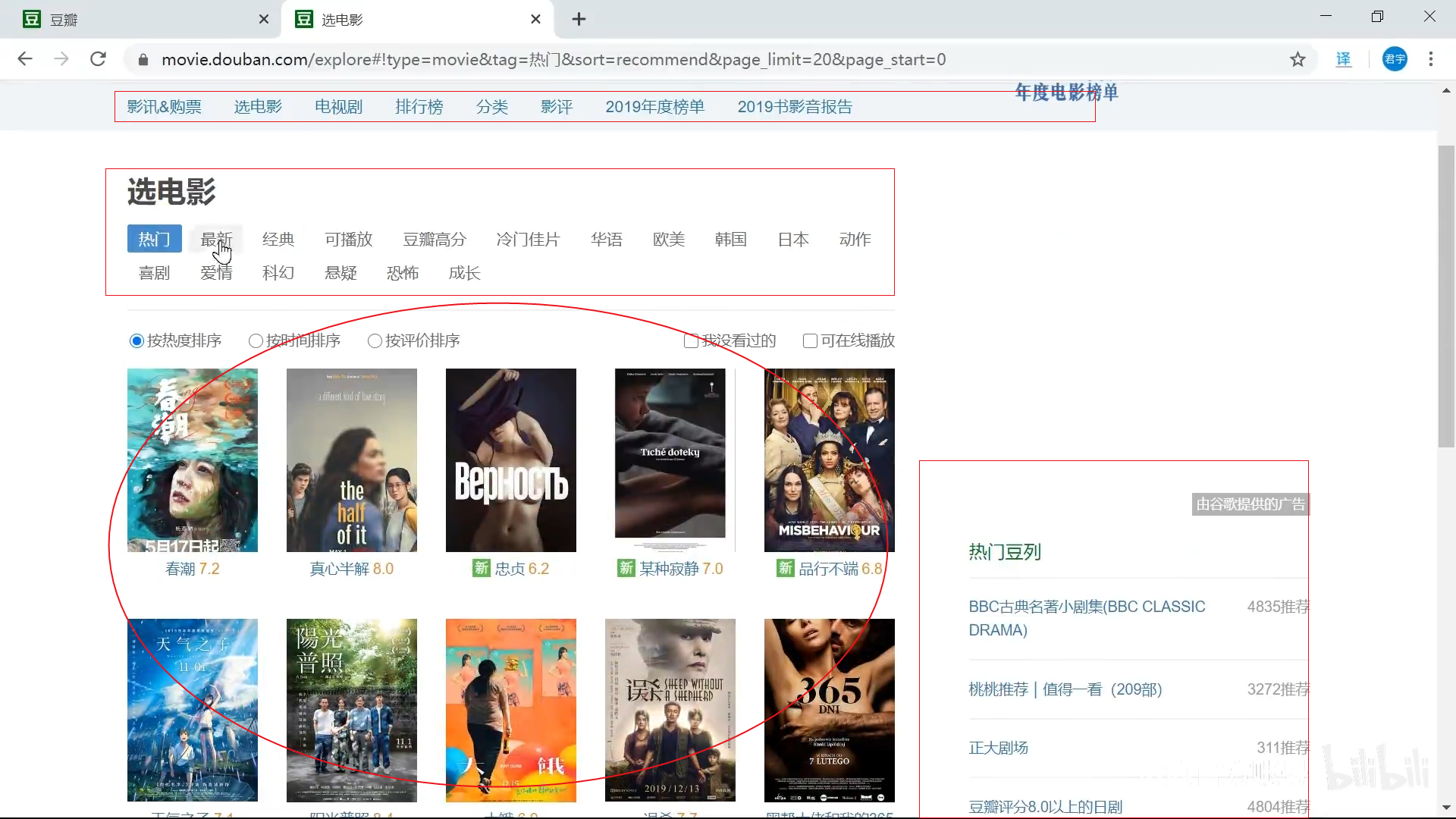This screenshot has width=1456, height=819.
Task: Select the 最新 tag
Action: click(x=216, y=239)
